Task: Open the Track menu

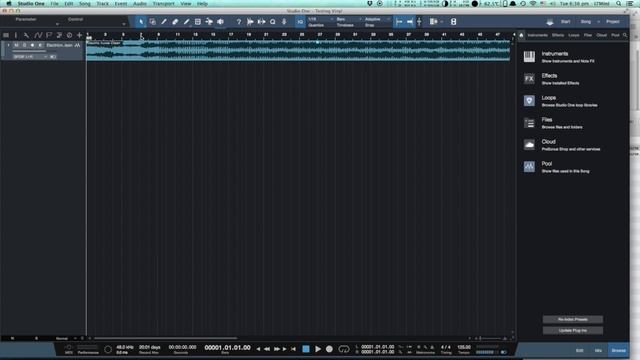Action: pos(102,4)
